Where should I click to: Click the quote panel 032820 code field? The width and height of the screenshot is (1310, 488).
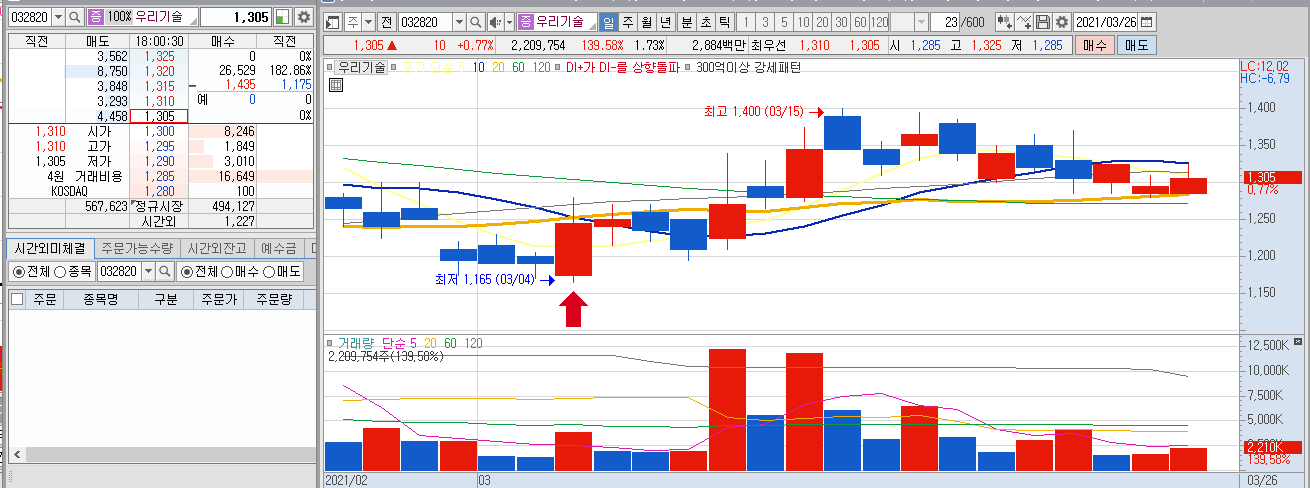[x=30, y=17]
